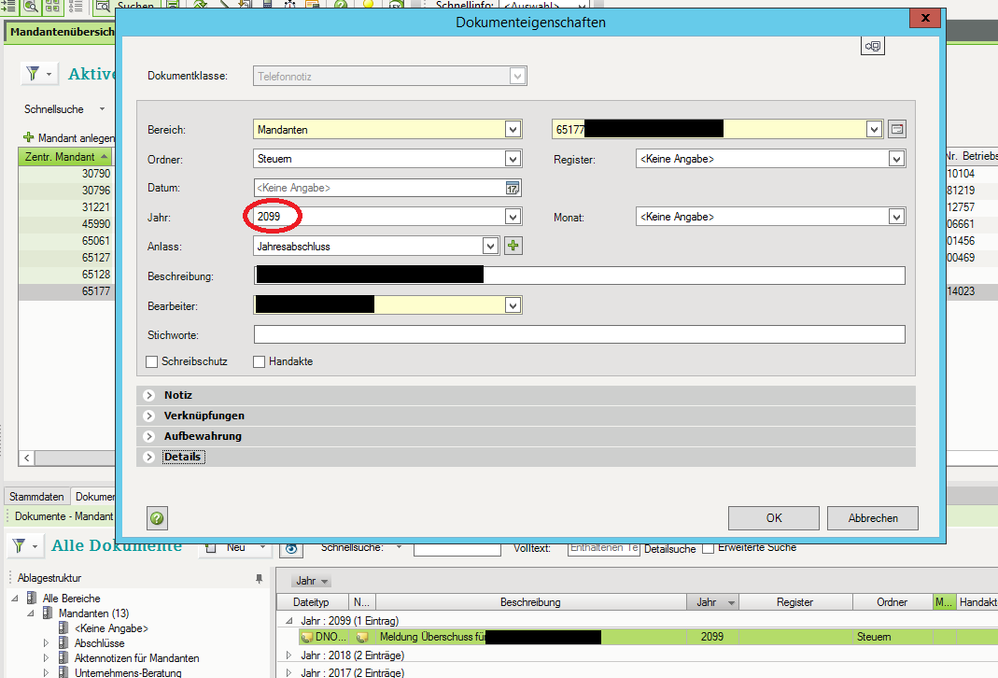The width and height of the screenshot is (998, 678).
Task: Enable the Schreibschutz checkbox
Action: tap(153, 362)
